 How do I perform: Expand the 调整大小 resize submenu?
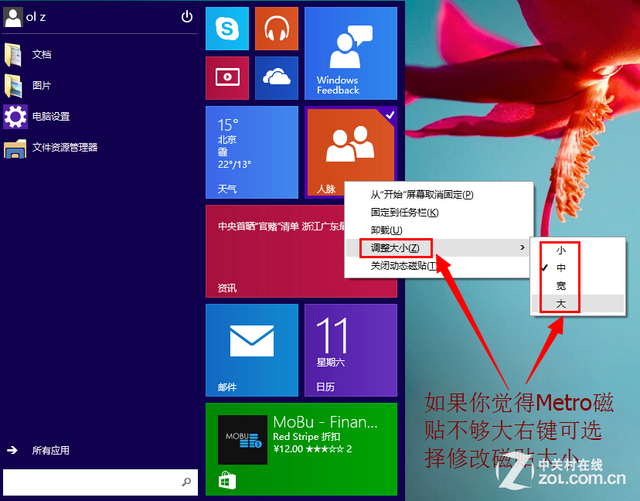coord(439,248)
